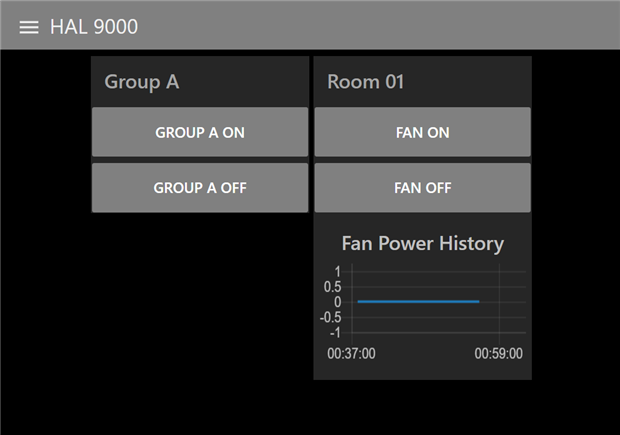Click the empty gray header bar area
Image resolution: width=620 pixels, height=435 pixels.
click(400, 25)
